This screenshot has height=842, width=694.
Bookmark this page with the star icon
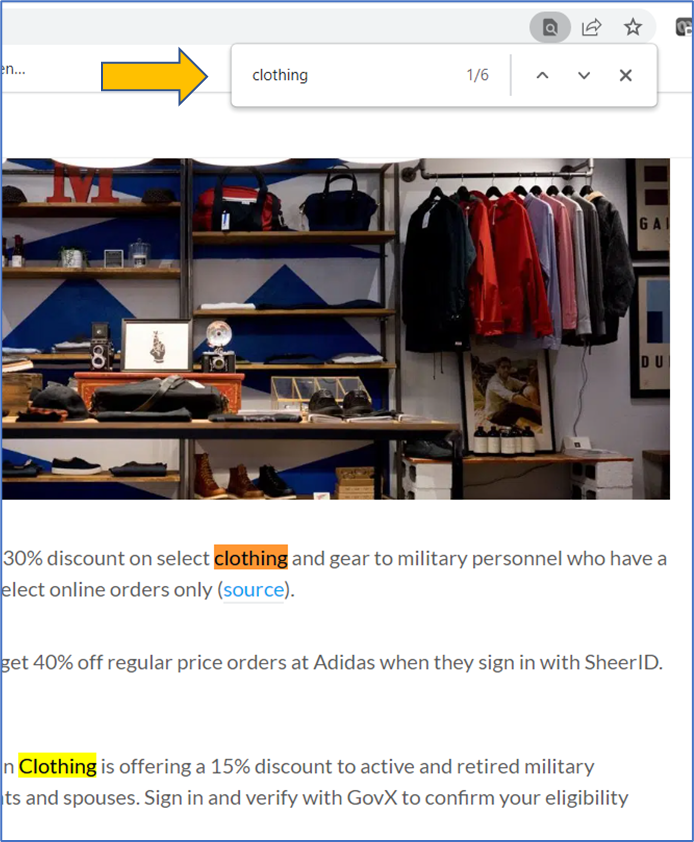[633, 27]
